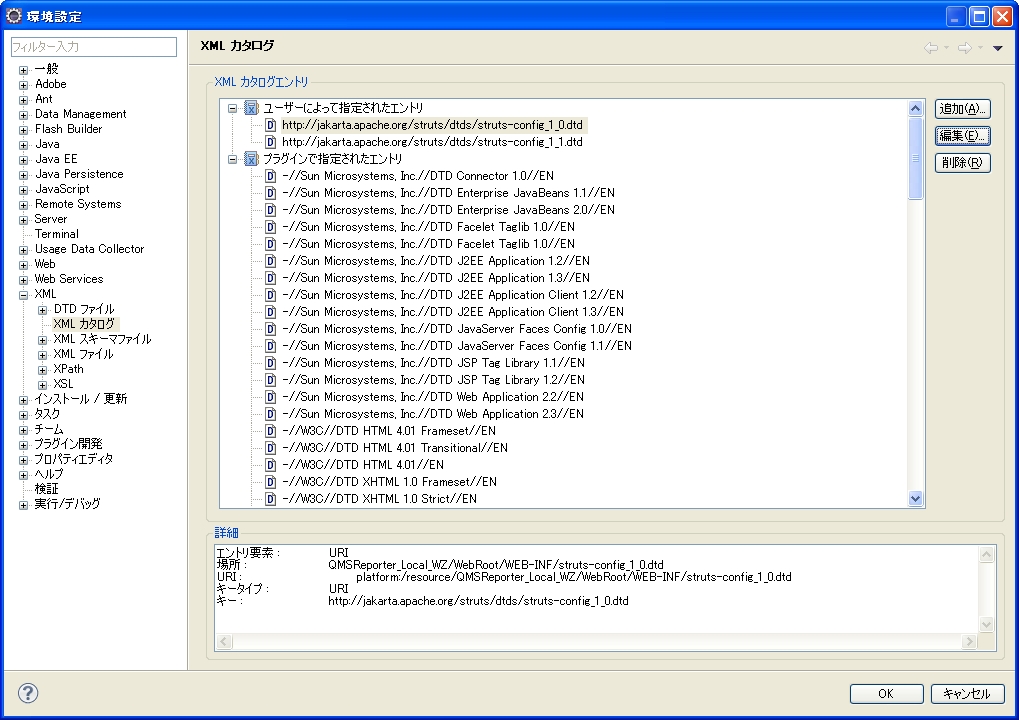Image resolution: width=1019 pixels, height=720 pixels.
Task: Select the struts-config_1_1.dtd URL entry
Action: pyautogui.click(x=432, y=142)
